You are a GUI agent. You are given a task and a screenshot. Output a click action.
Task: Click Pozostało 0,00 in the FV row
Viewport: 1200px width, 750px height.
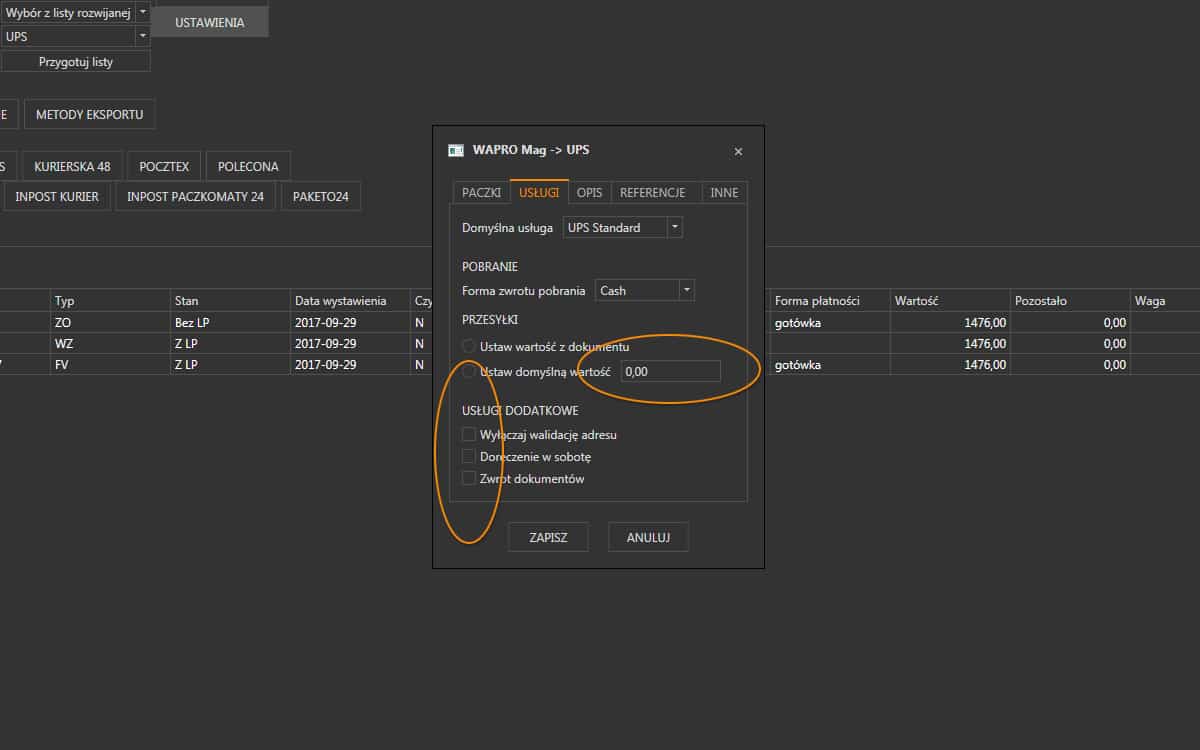1070,365
